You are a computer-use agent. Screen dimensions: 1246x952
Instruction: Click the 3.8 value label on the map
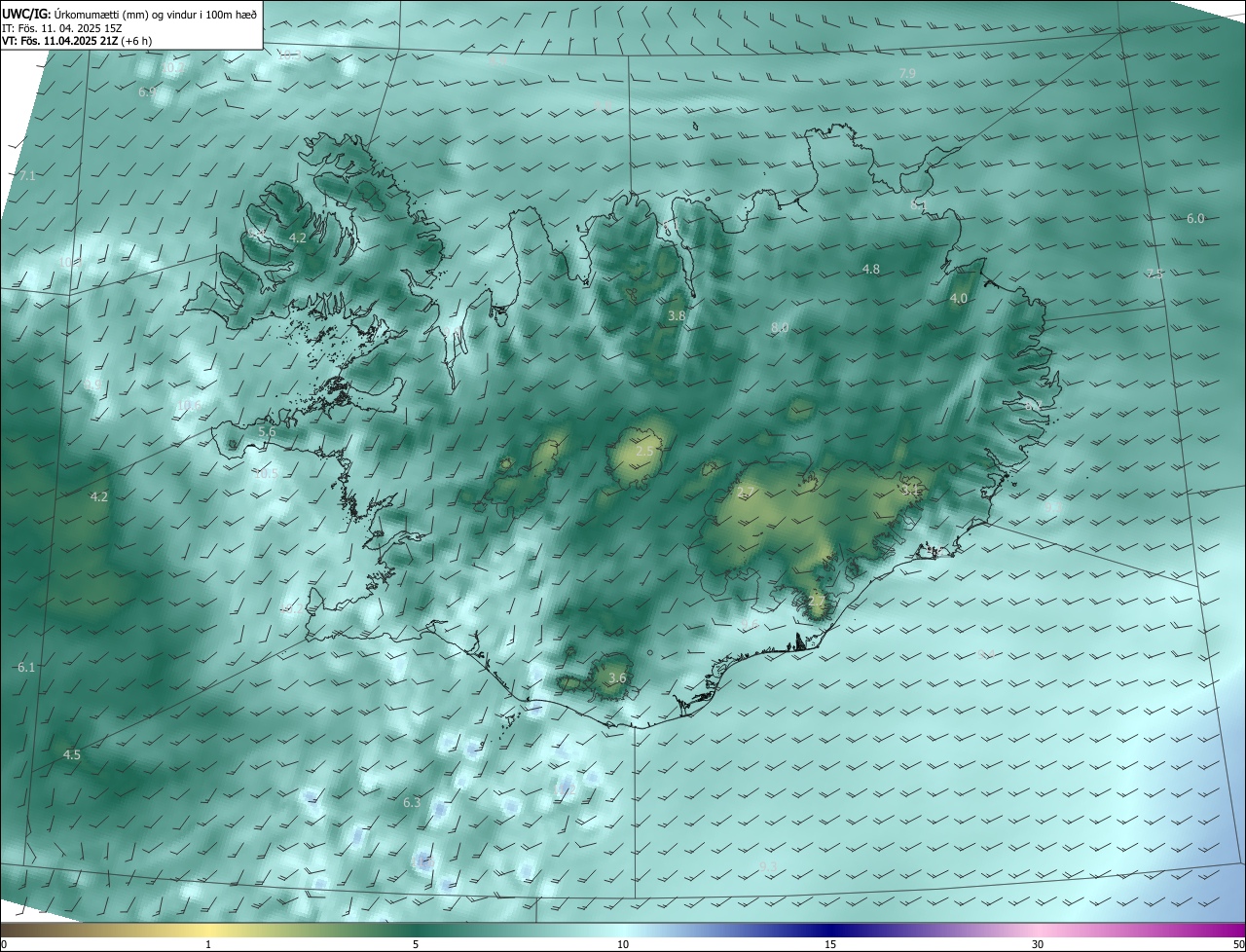click(677, 315)
